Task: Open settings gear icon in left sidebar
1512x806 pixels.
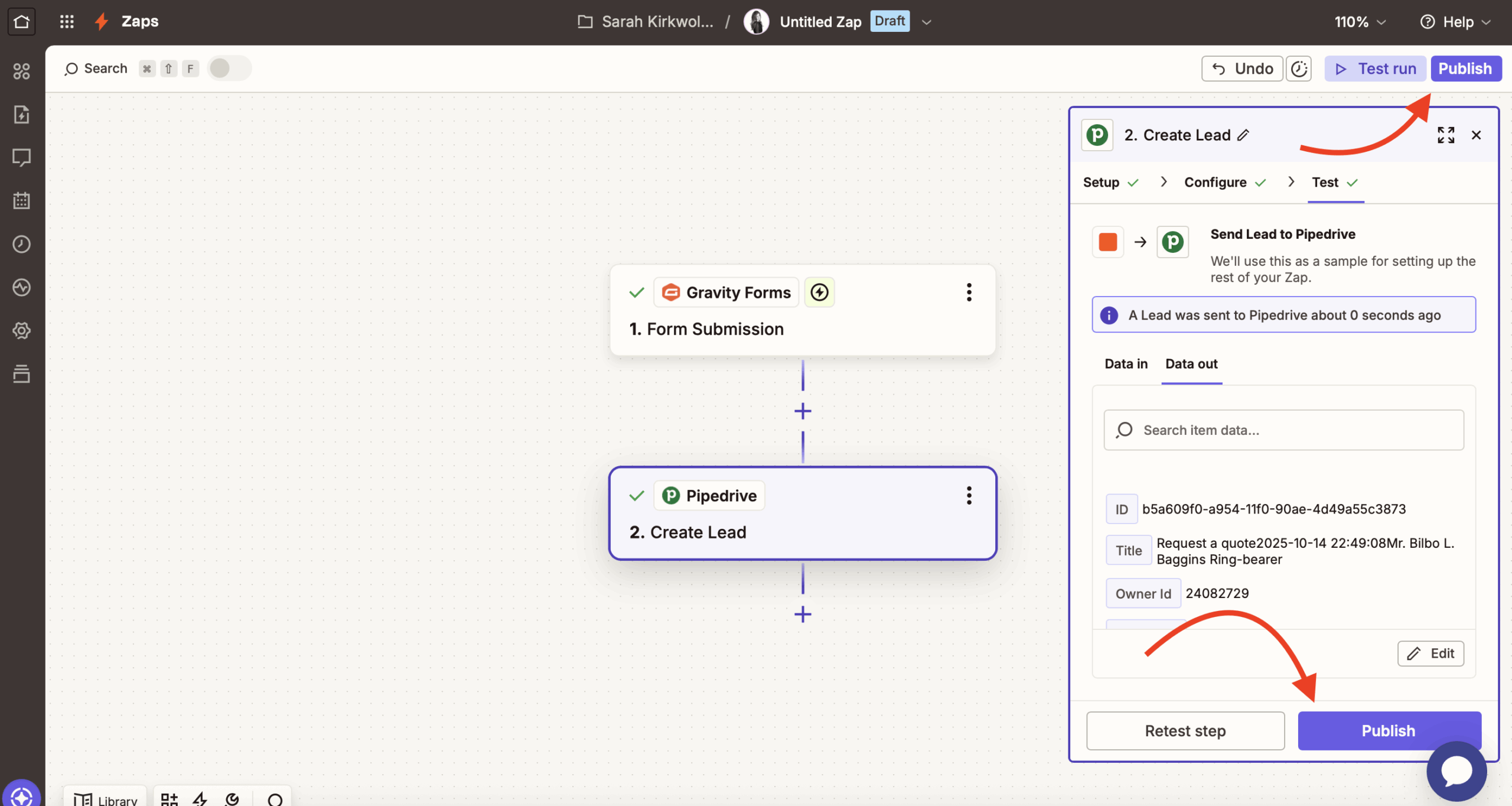Action: coord(21,330)
